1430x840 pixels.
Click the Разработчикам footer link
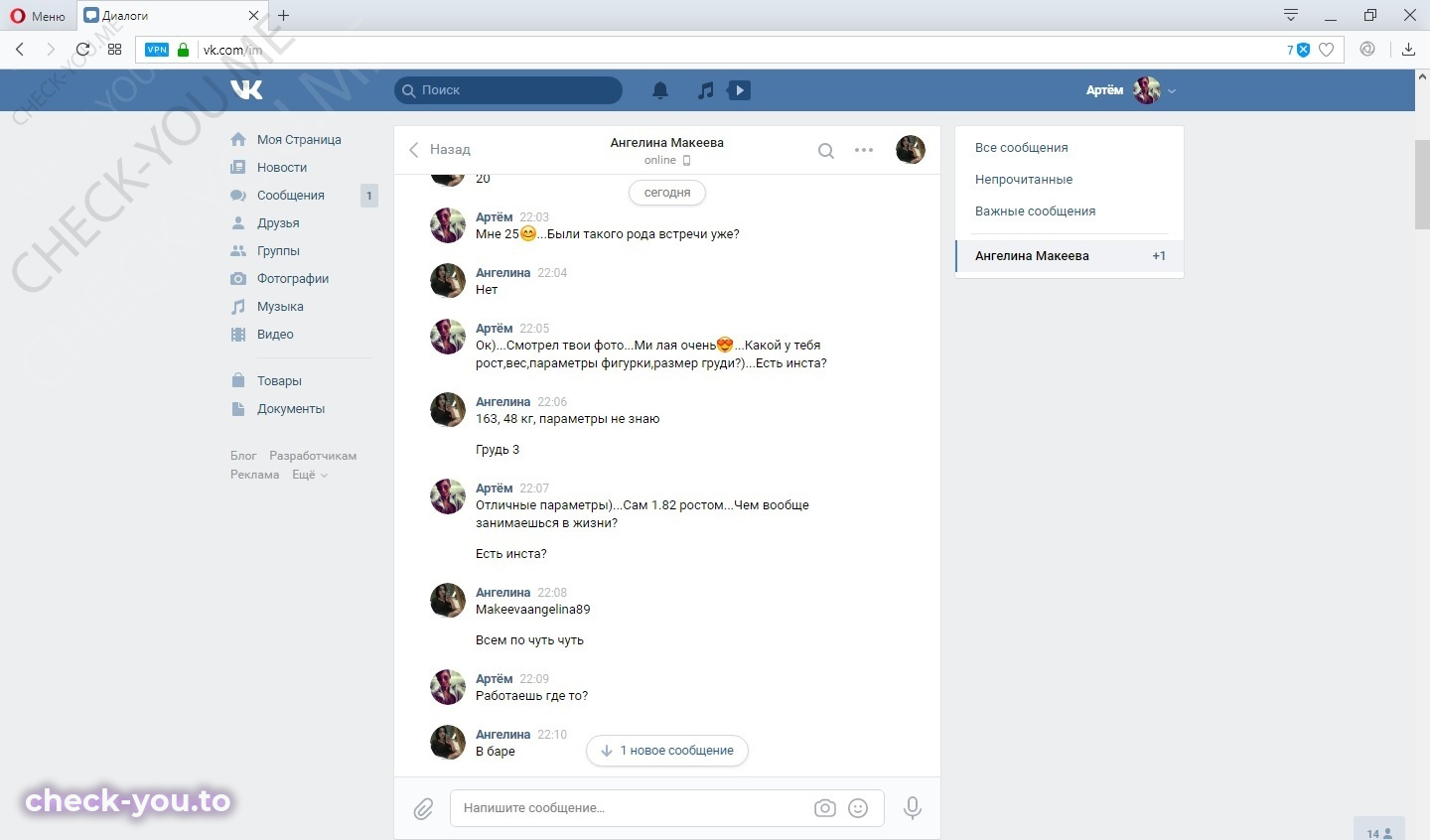point(313,456)
